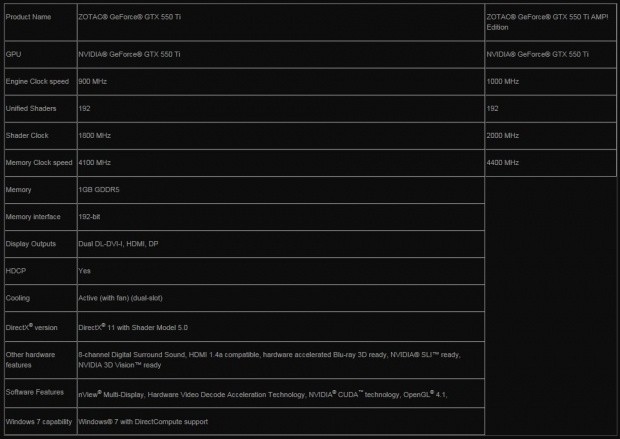Click the 1000 MHz engine clock value

[503, 81]
